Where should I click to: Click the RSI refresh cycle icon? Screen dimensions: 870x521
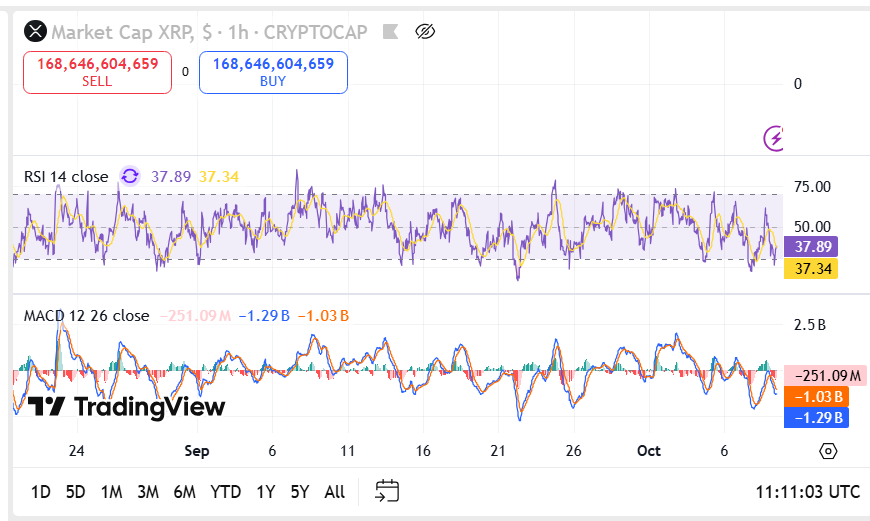[x=130, y=177]
